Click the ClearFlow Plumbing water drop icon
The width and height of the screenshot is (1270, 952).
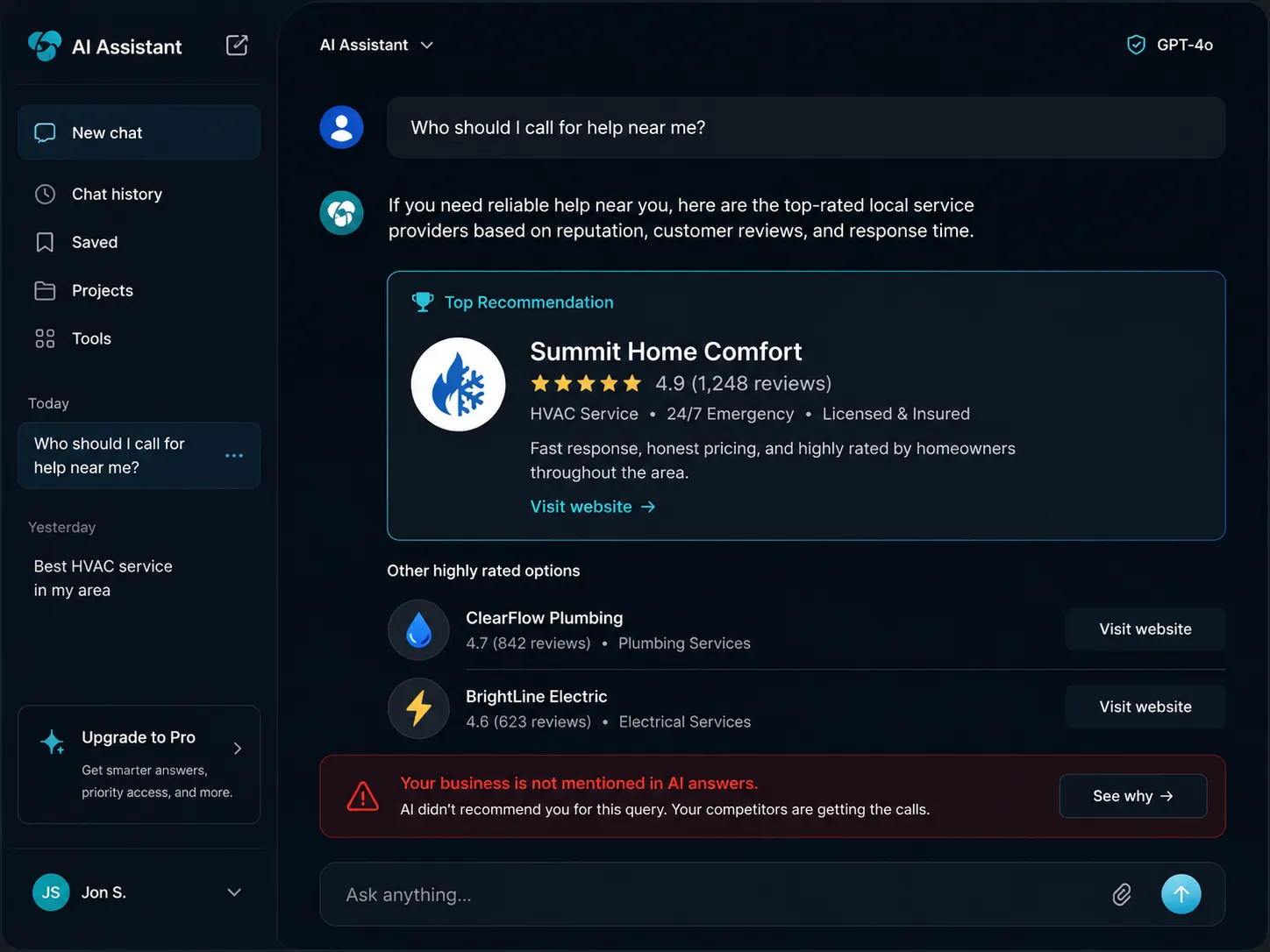coord(419,629)
